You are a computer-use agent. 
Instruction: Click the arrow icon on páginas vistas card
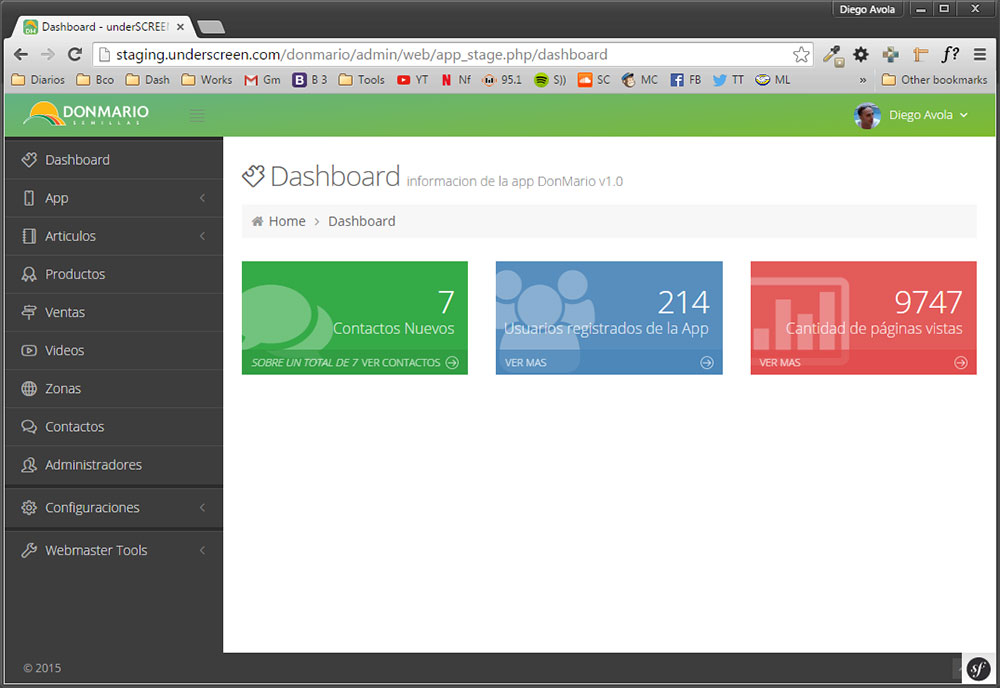coord(960,362)
